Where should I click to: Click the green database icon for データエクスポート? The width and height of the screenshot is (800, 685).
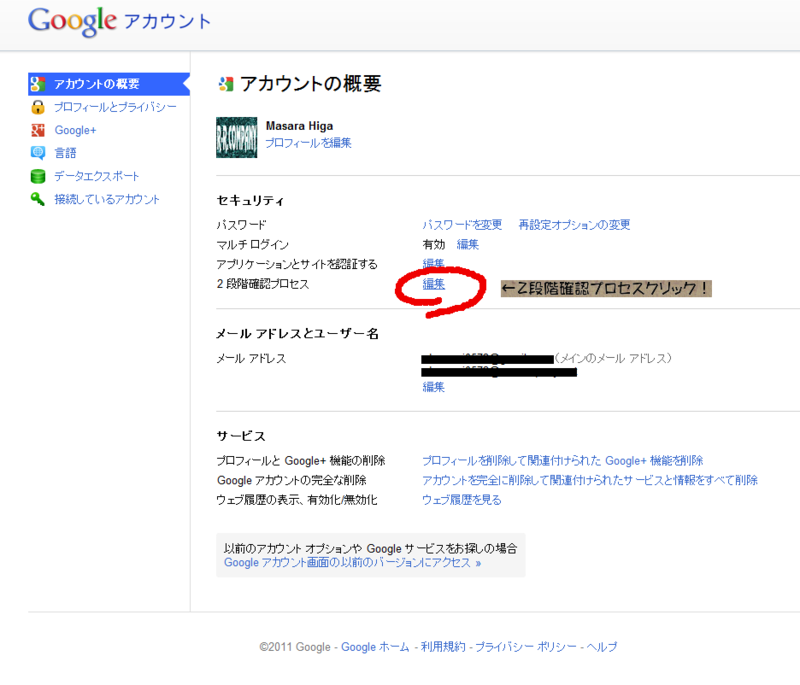point(38,176)
